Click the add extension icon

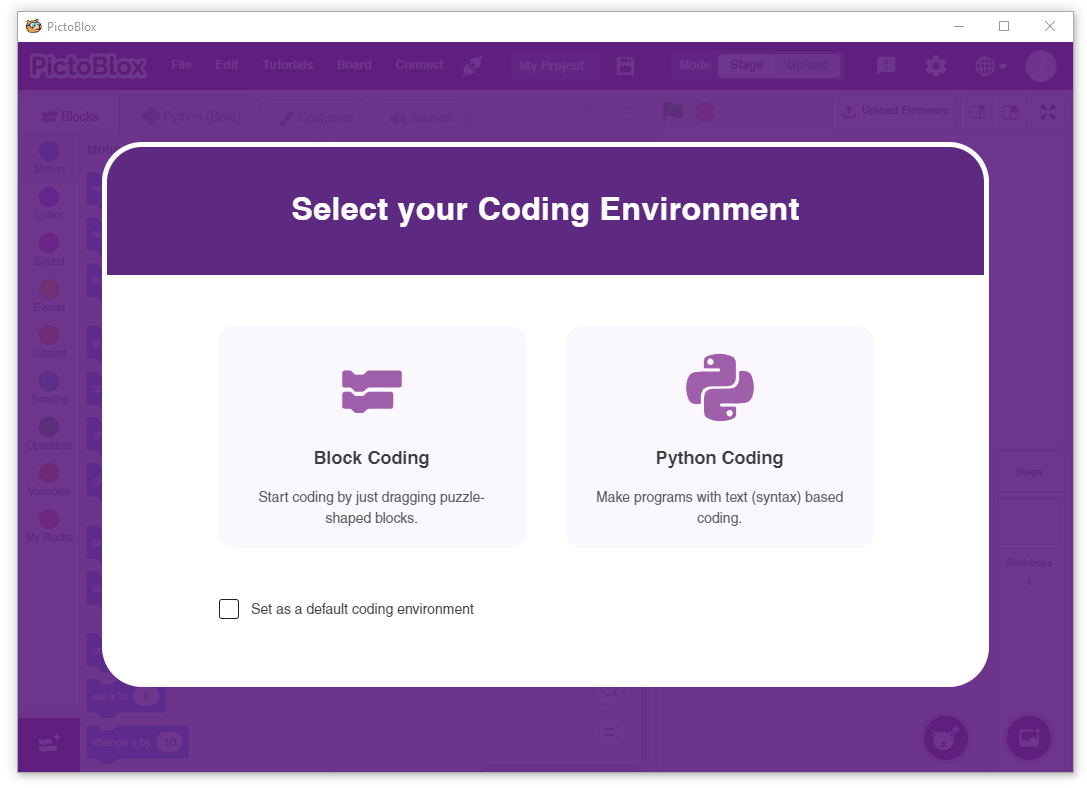[49, 744]
